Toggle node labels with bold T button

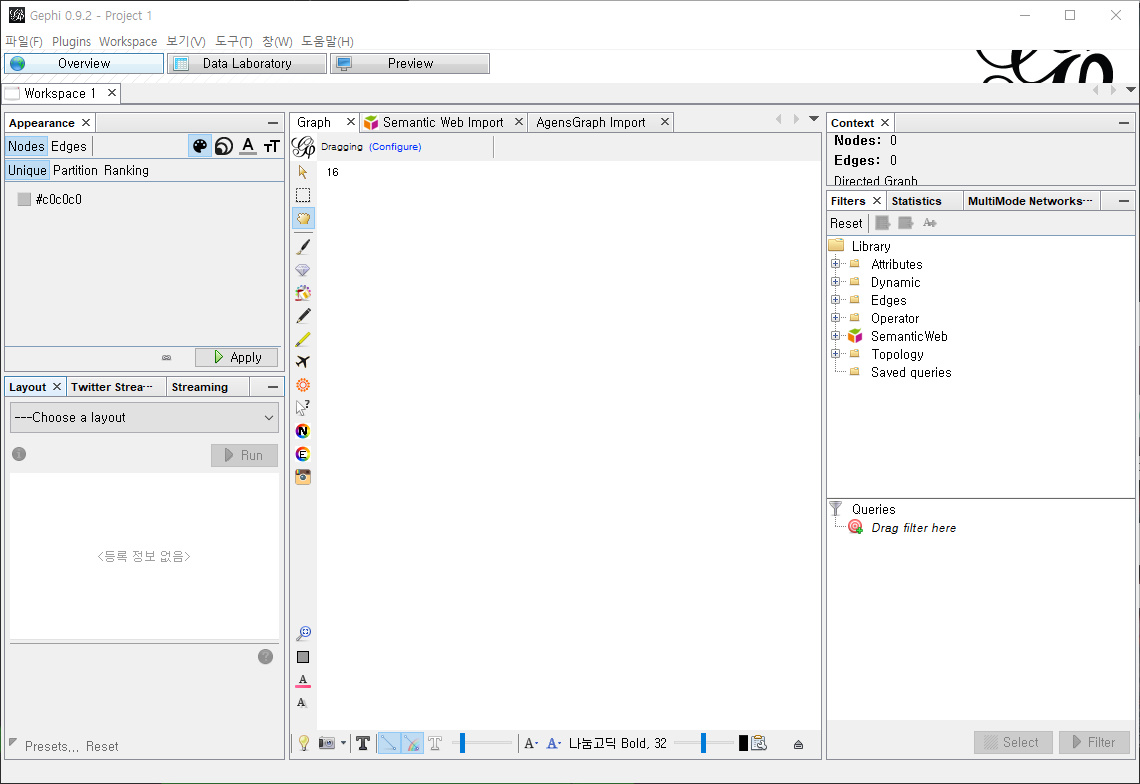pyautogui.click(x=363, y=743)
